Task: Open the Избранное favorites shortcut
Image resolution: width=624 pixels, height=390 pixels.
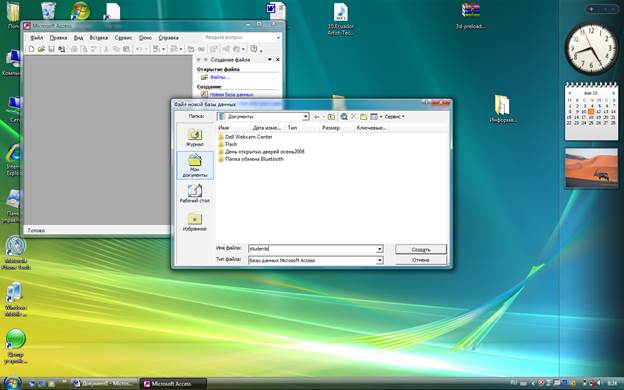Action: pos(195,222)
